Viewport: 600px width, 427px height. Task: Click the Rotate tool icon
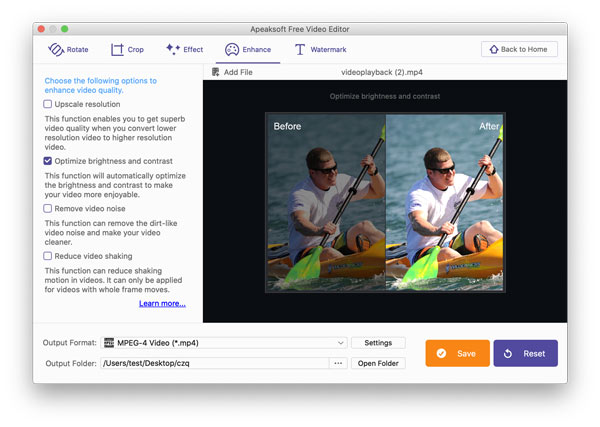pos(56,49)
